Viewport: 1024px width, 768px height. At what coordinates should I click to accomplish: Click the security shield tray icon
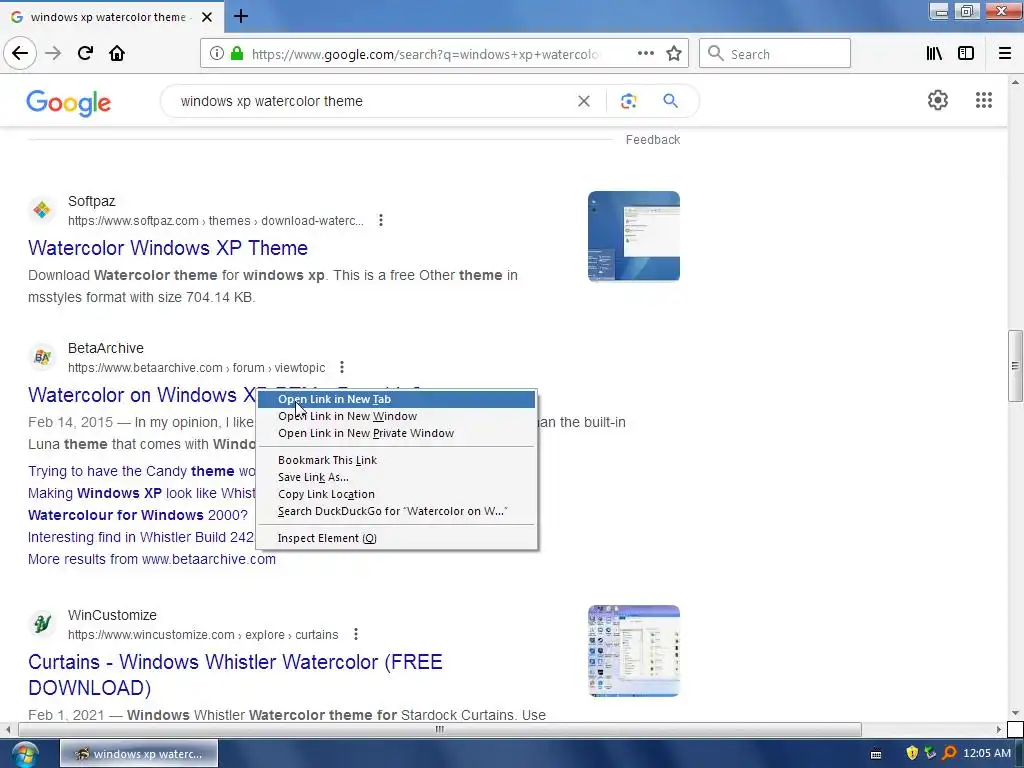pos(912,754)
